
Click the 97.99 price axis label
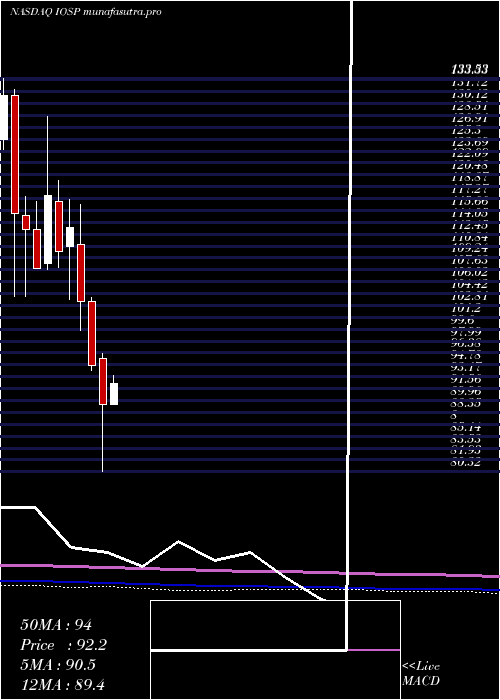467,332
